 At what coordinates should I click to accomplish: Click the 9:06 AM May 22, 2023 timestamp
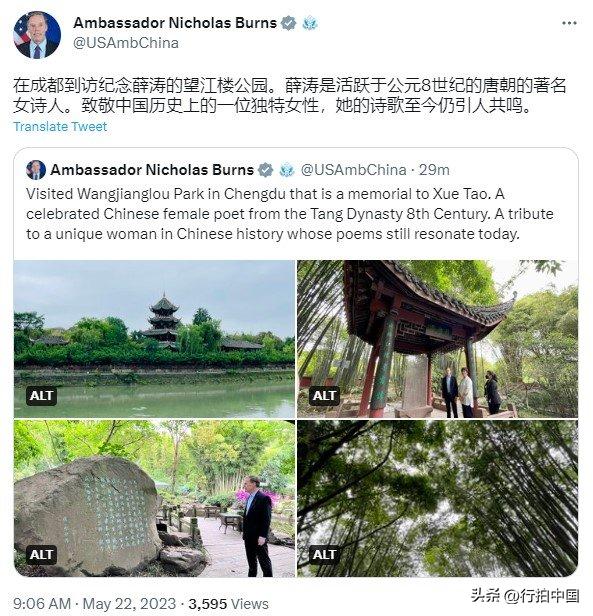click(94, 603)
